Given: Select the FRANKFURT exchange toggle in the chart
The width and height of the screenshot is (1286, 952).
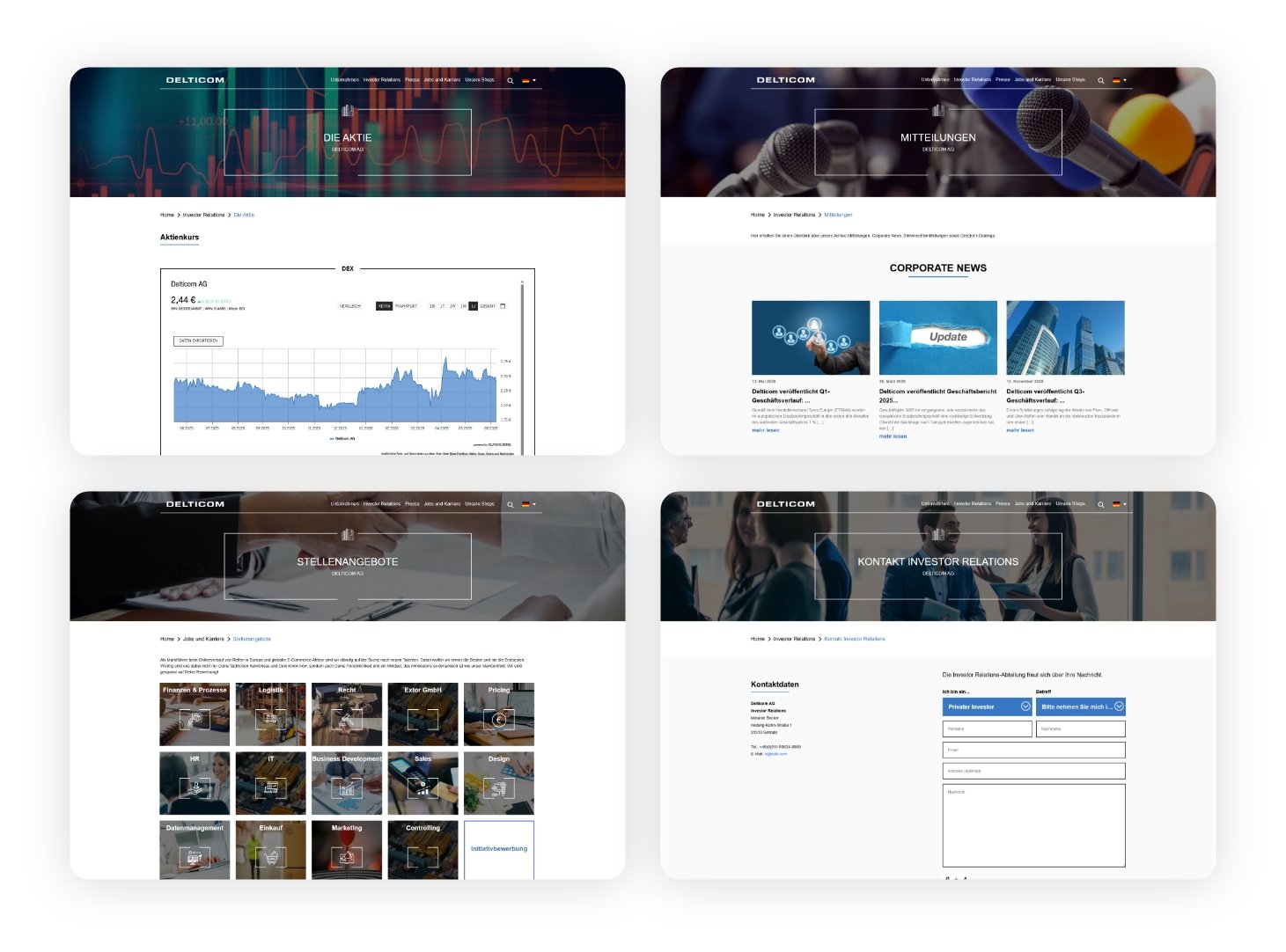Looking at the screenshot, I should pyautogui.click(x=406, y=306).
